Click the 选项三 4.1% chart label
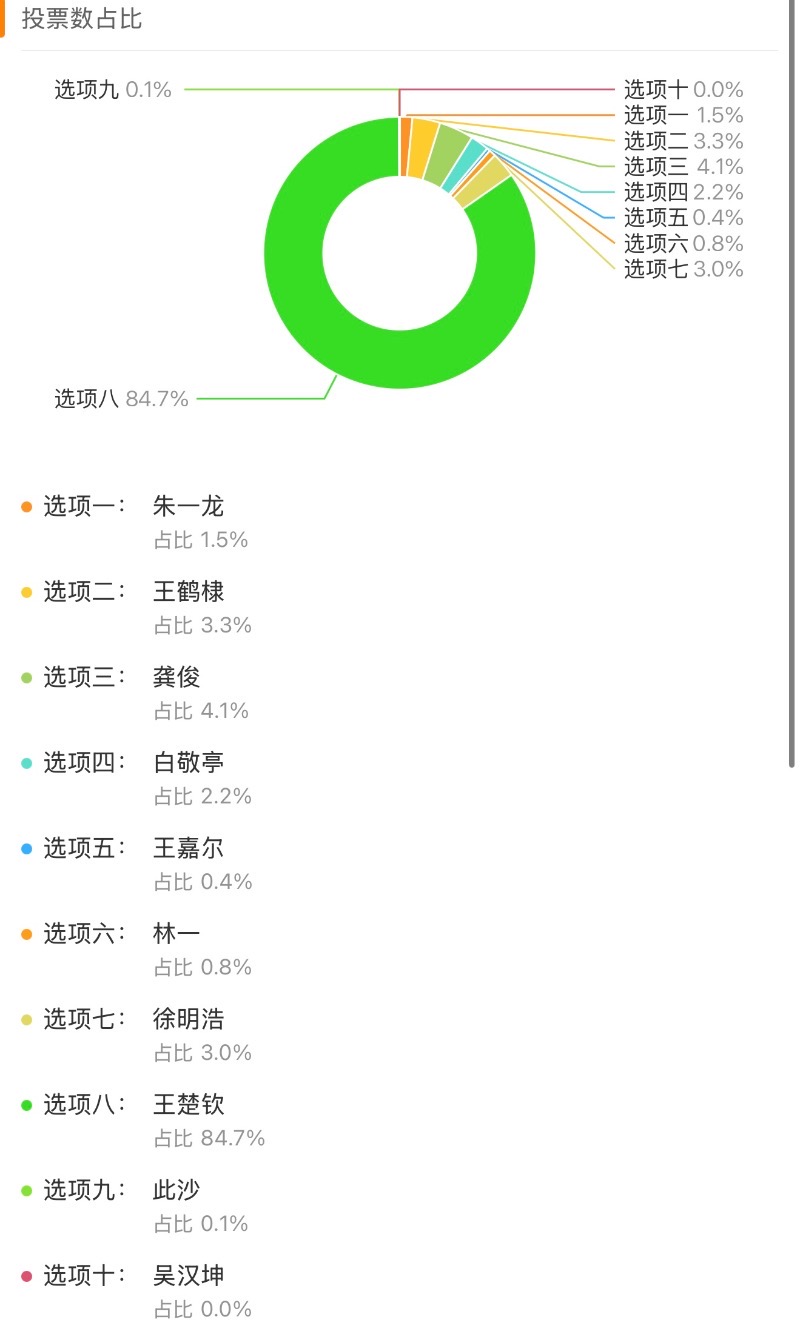Image resolution: width=800 pixels, height=1334 pixels. 684,166
